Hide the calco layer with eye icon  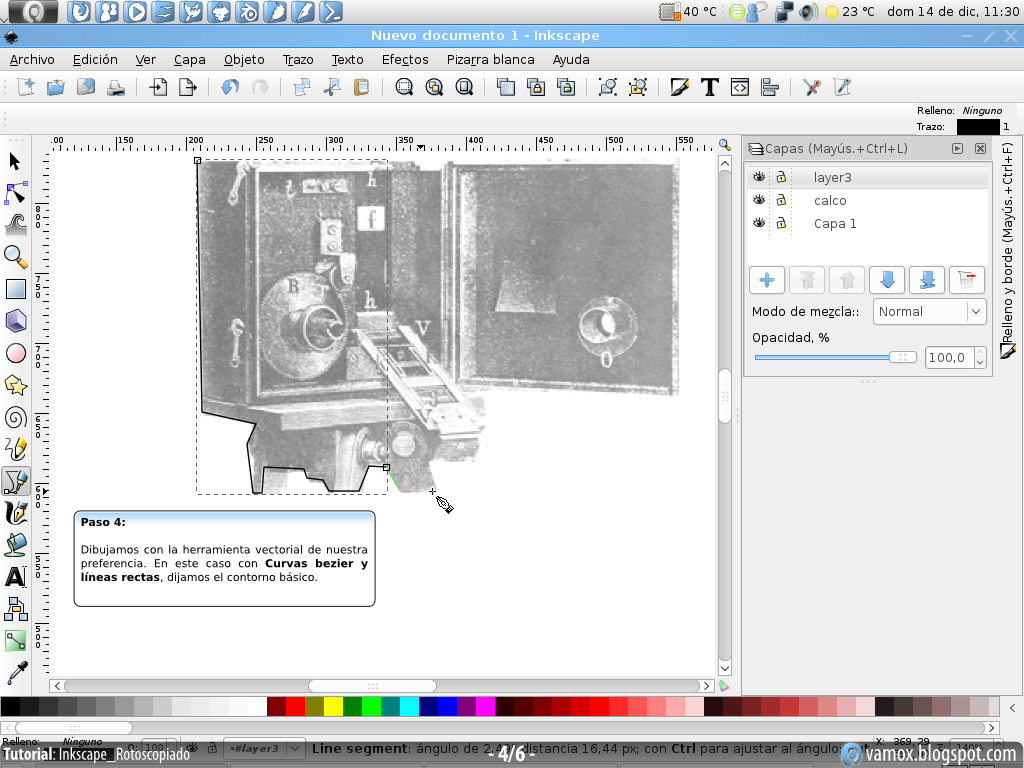[x=758, y=200]
